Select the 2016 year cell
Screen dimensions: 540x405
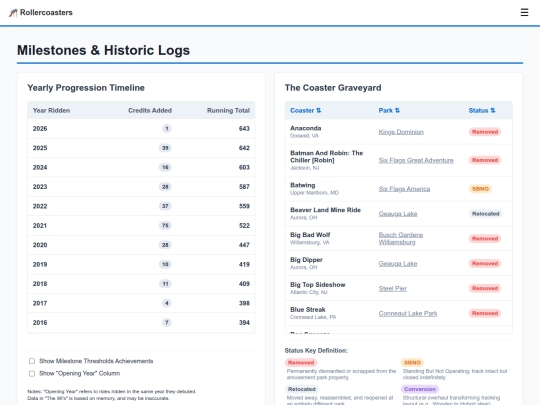pyautogui.click(x=40, y=323)
